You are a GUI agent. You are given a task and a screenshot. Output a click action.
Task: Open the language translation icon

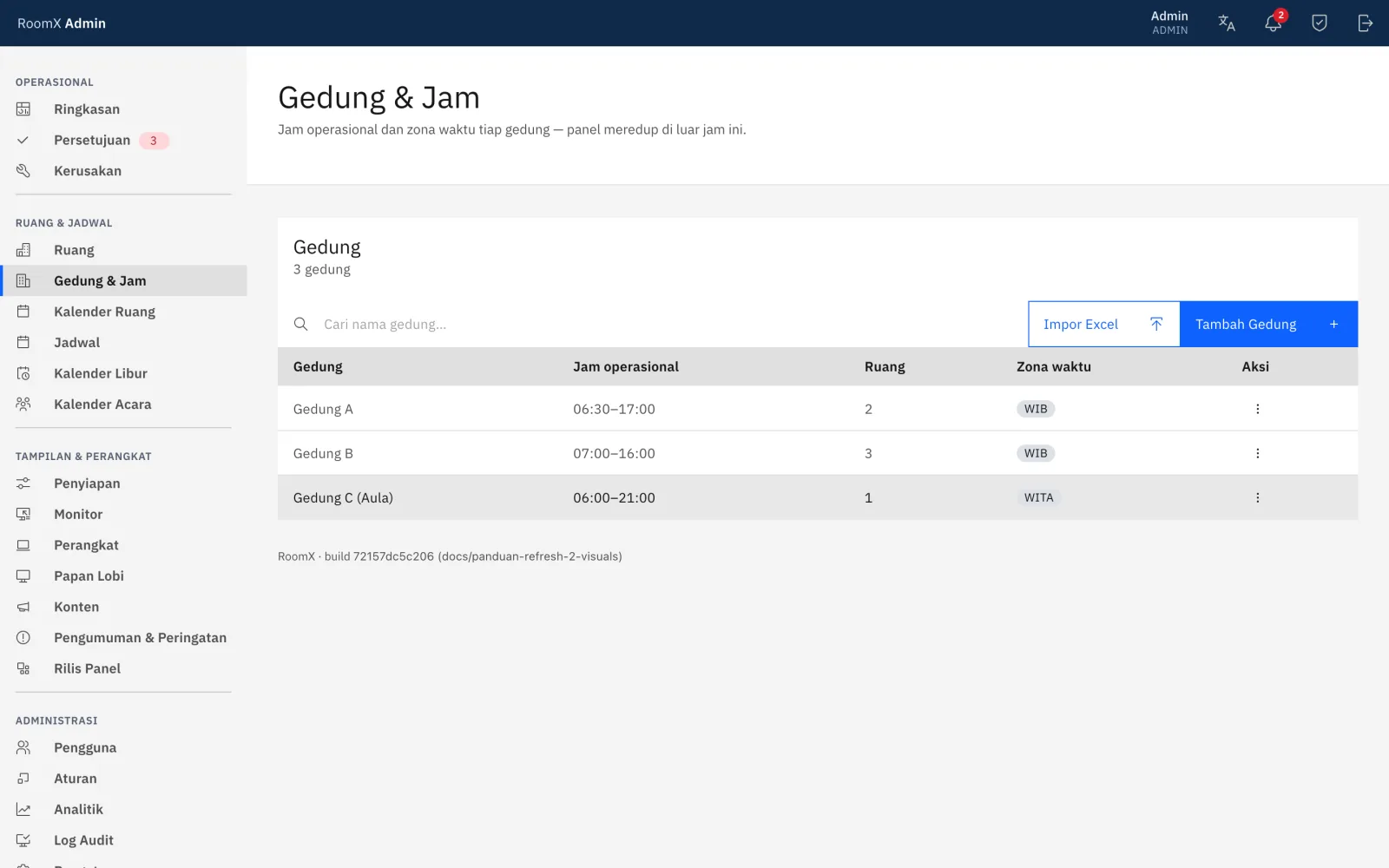pos(1227,23)
